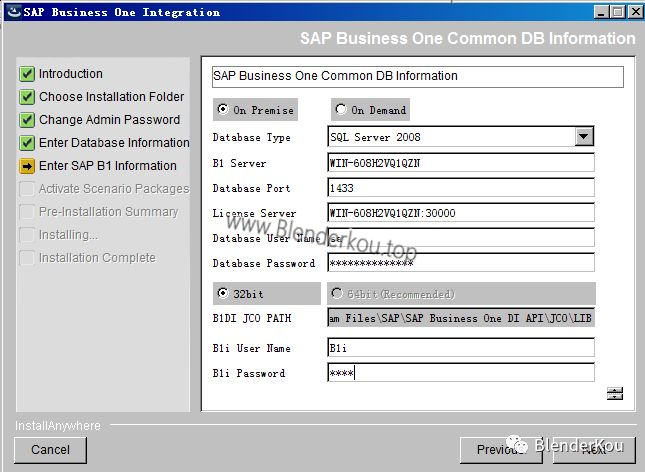Click the Enter Database Information step label
Screen dimensions: 645x472
114,143
